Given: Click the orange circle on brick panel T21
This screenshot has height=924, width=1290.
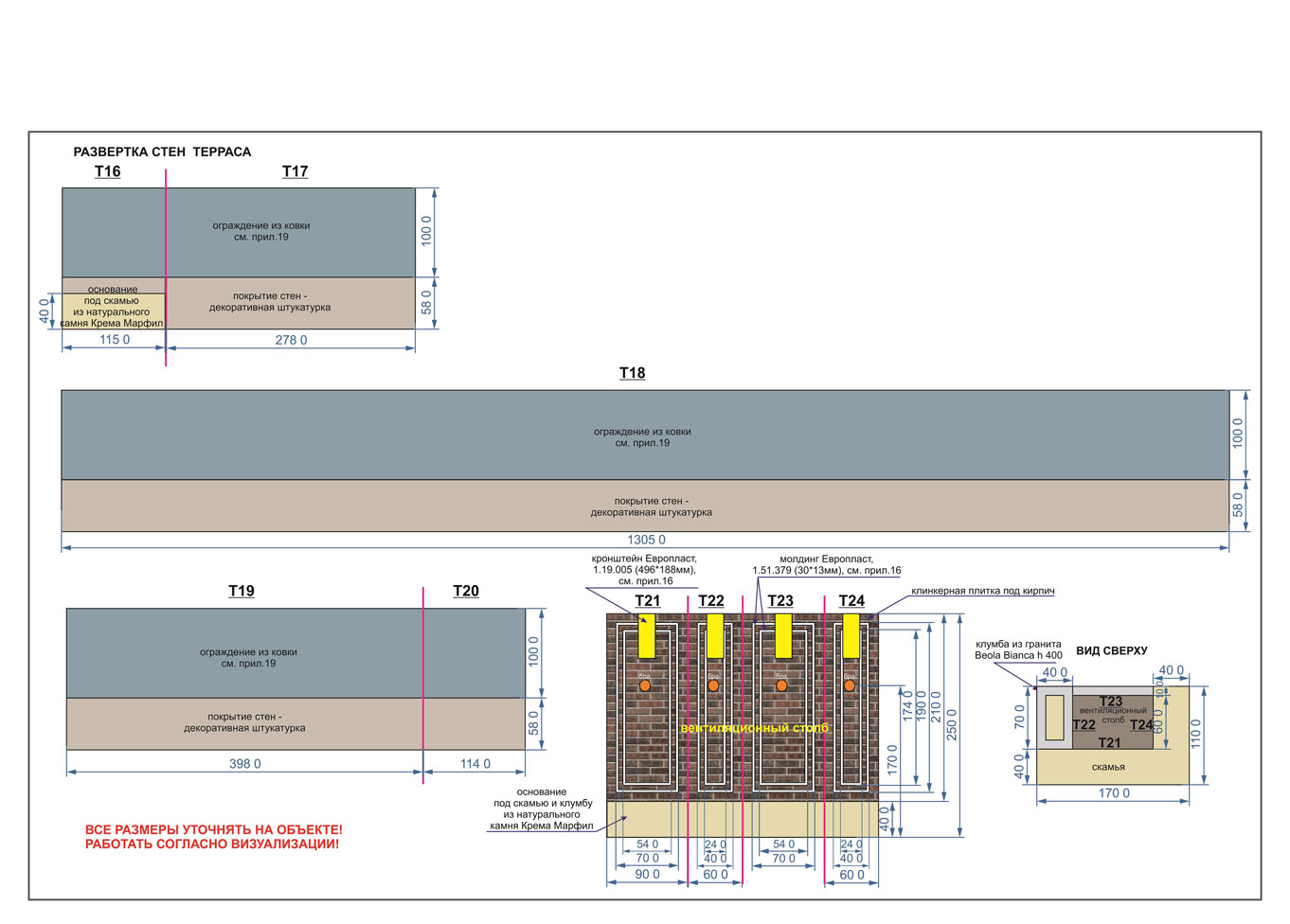Looking at the screenshot, I should pyautogui.click(x=645, y=685).
